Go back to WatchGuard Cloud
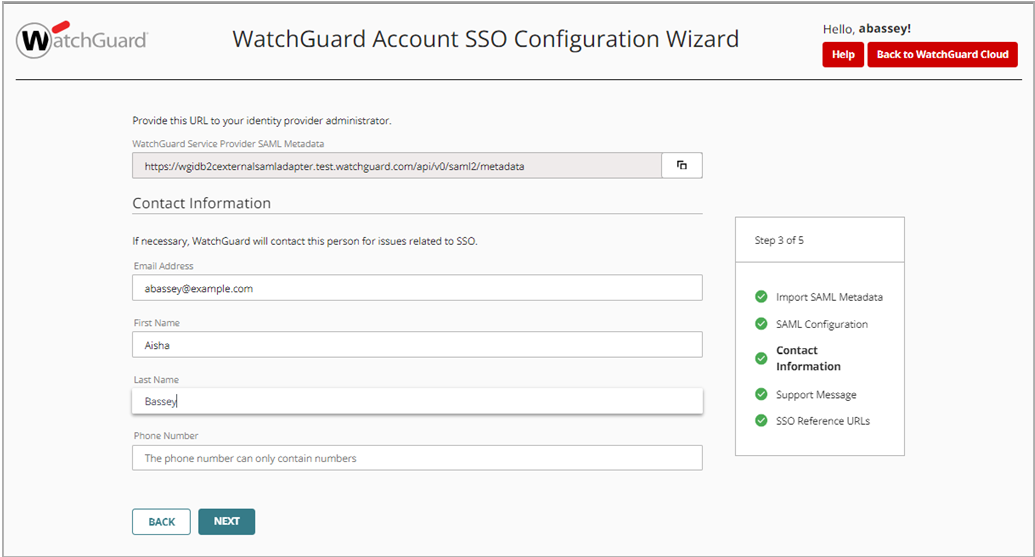 (x=942, y=55)
